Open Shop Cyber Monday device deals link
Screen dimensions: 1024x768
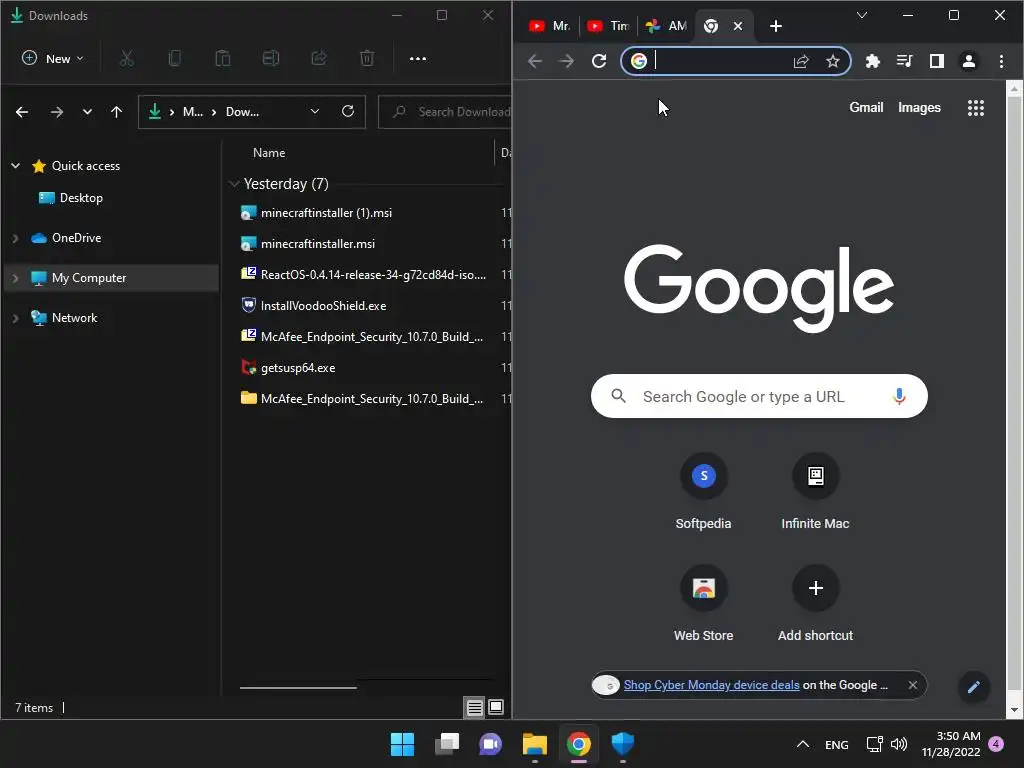pyautogui.click(x=711, y=685)
